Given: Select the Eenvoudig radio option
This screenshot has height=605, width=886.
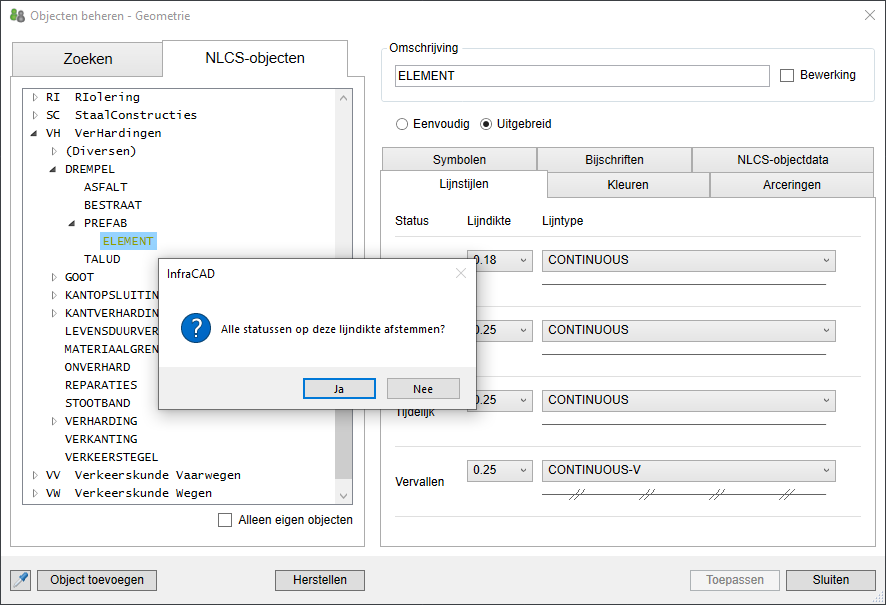Looking at the screenshot, I should 402,125.
